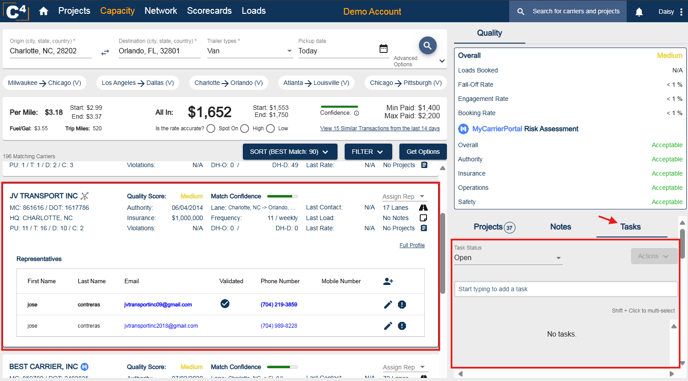Add a new representative
The image size is (688, 381).
[x=388, y=281]
